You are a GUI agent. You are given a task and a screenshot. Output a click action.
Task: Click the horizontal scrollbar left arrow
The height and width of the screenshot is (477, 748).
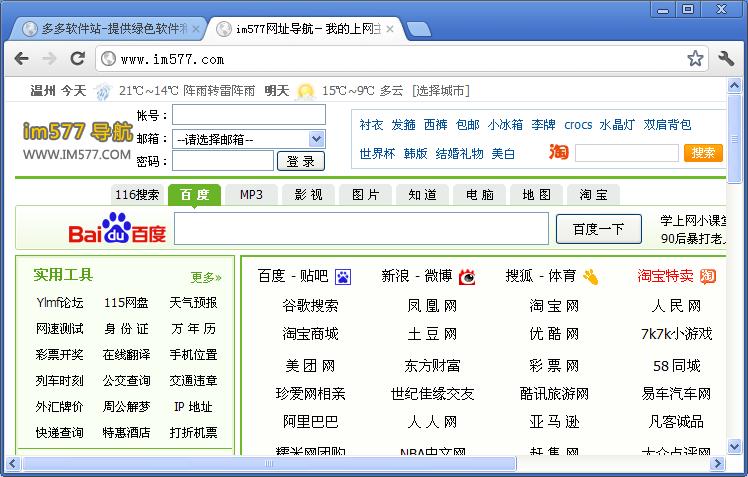(x=12, y=463)
